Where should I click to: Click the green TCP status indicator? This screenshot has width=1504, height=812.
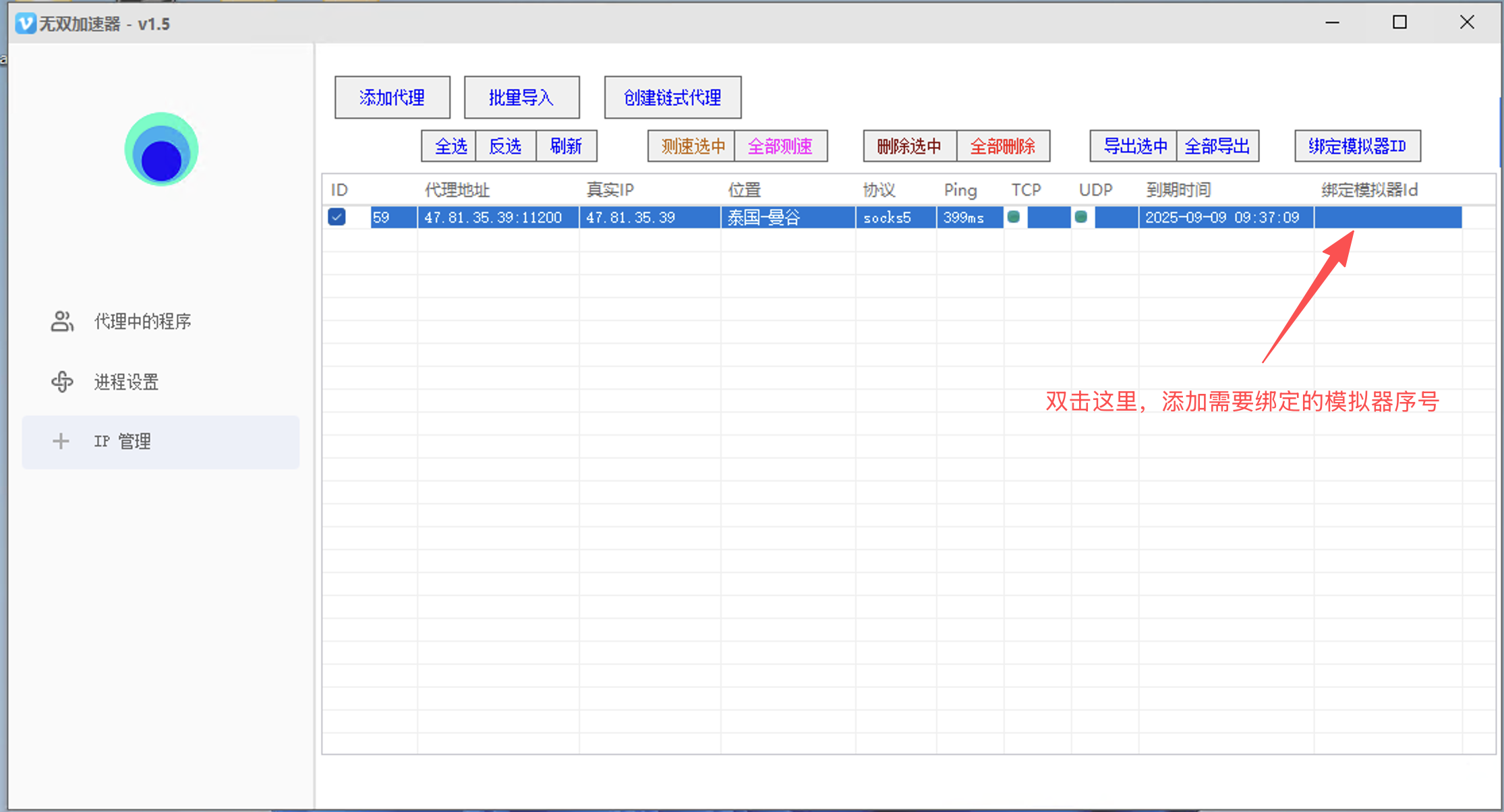(1014, 217)
